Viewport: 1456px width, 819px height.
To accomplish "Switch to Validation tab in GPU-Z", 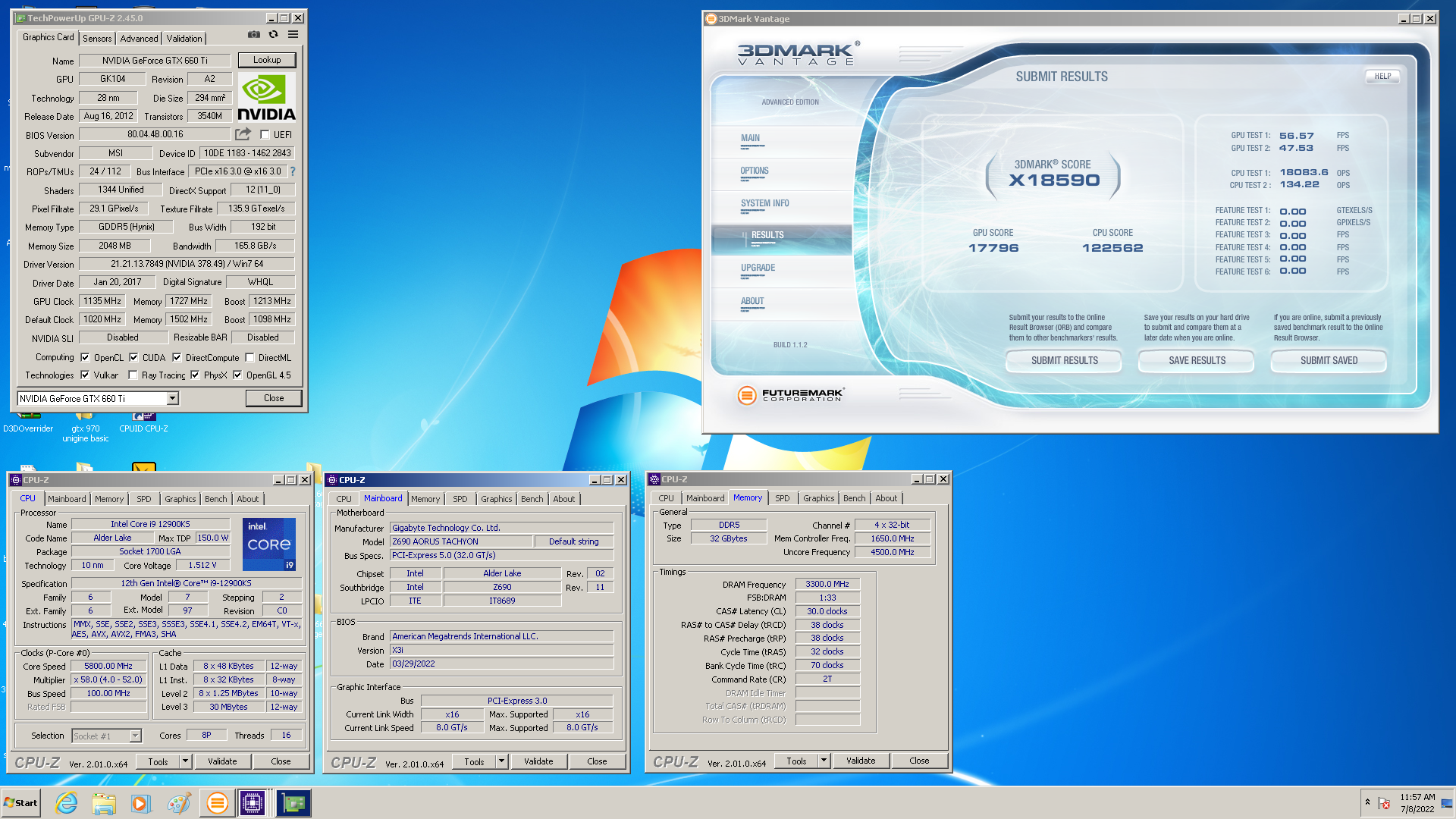I will pyautogui.click(x=184, y=38).
